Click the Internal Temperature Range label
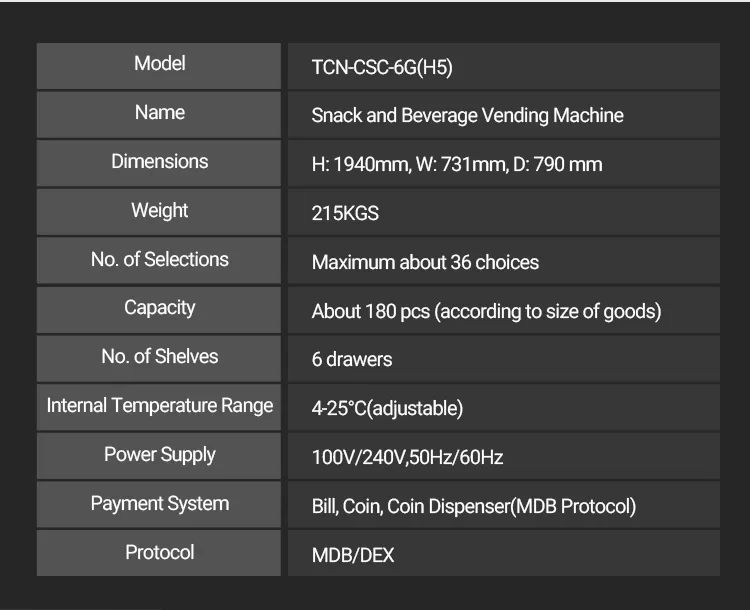750x610 pixels. (160, 406)
